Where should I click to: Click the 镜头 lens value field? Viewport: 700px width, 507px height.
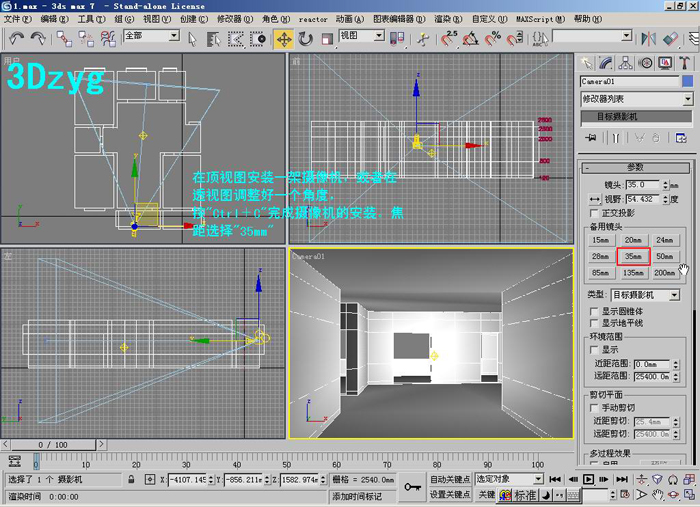[x=643, y=185]
